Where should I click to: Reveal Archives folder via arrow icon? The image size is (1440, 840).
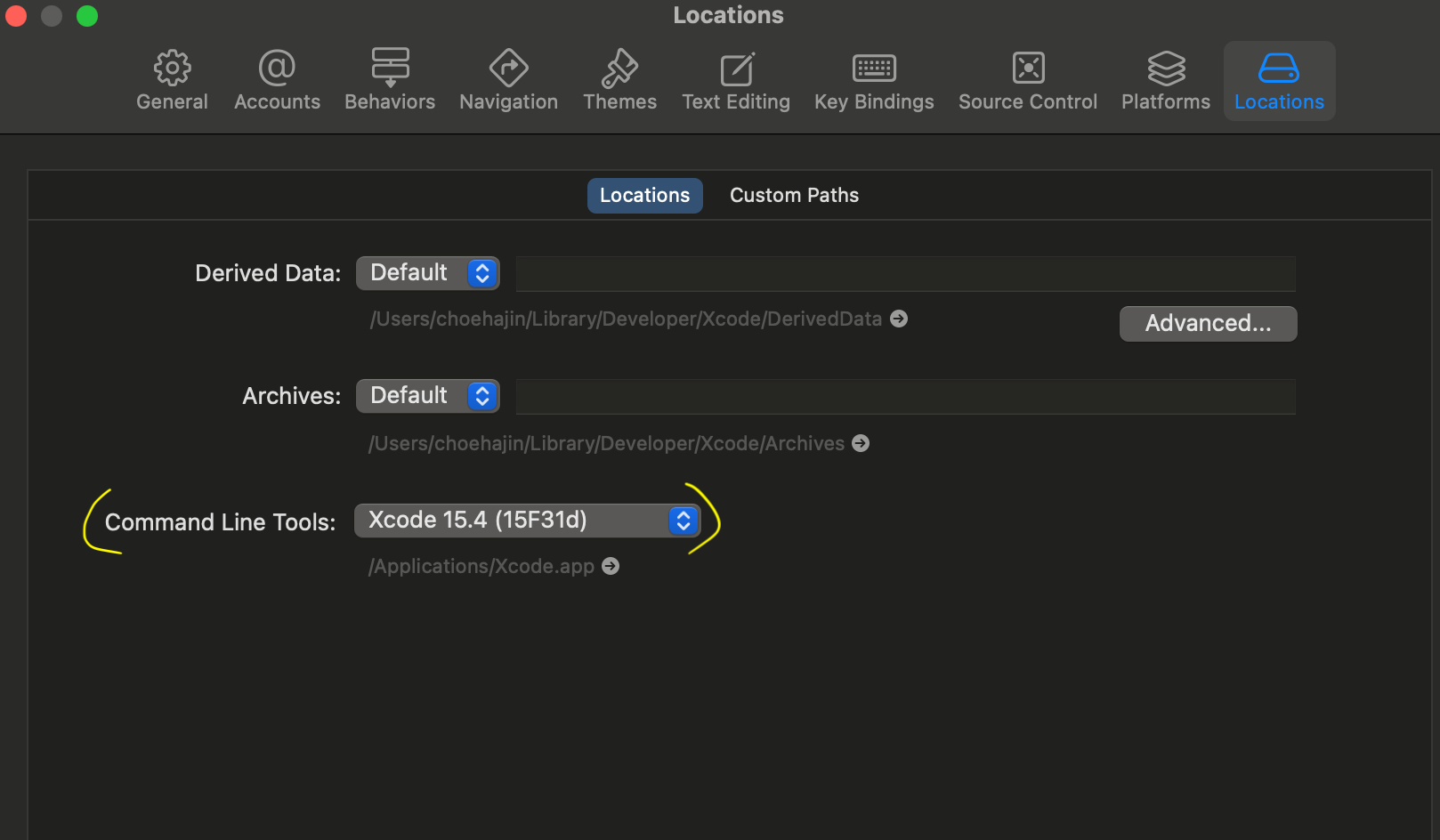tap(861, 443)
